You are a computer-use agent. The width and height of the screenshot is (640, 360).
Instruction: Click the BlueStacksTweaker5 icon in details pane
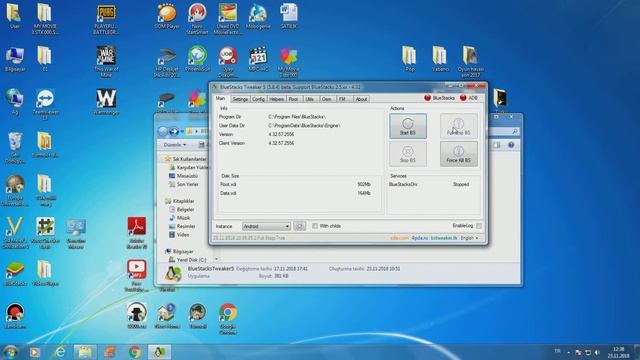(x=173, y=273)
